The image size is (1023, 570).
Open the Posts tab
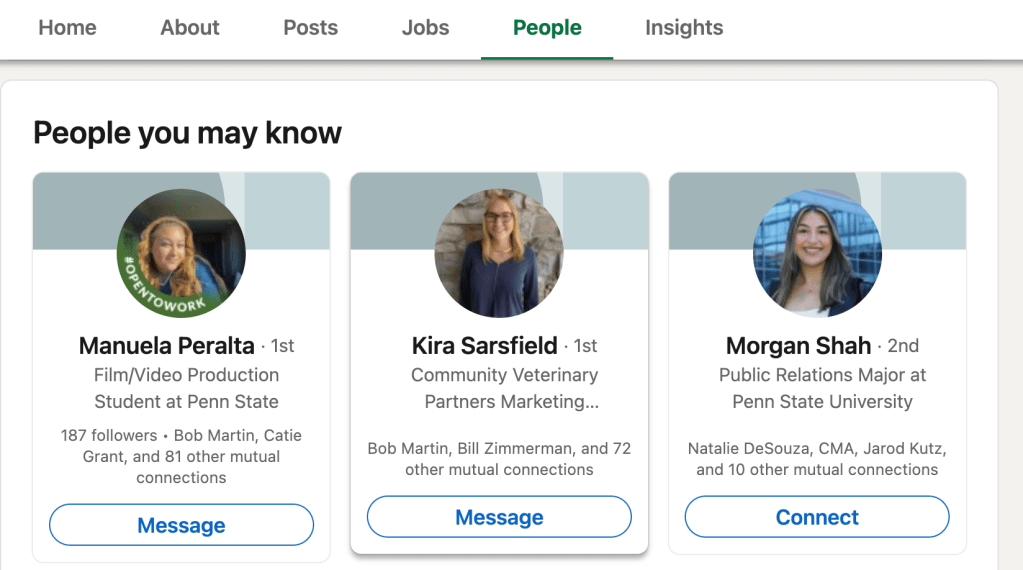pyautogui.click(x=310, y=28)
